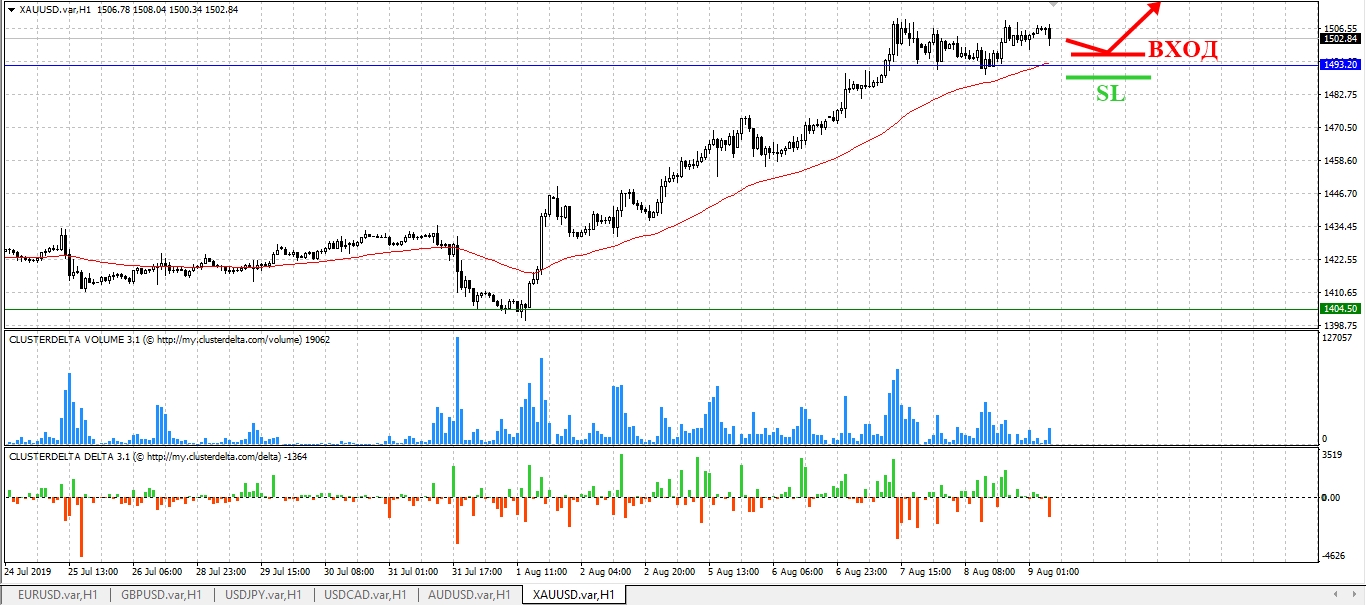1366x605 pixels.
Task: Click the 31 Jul 17:00 time axis label
Action: point(477,572)
